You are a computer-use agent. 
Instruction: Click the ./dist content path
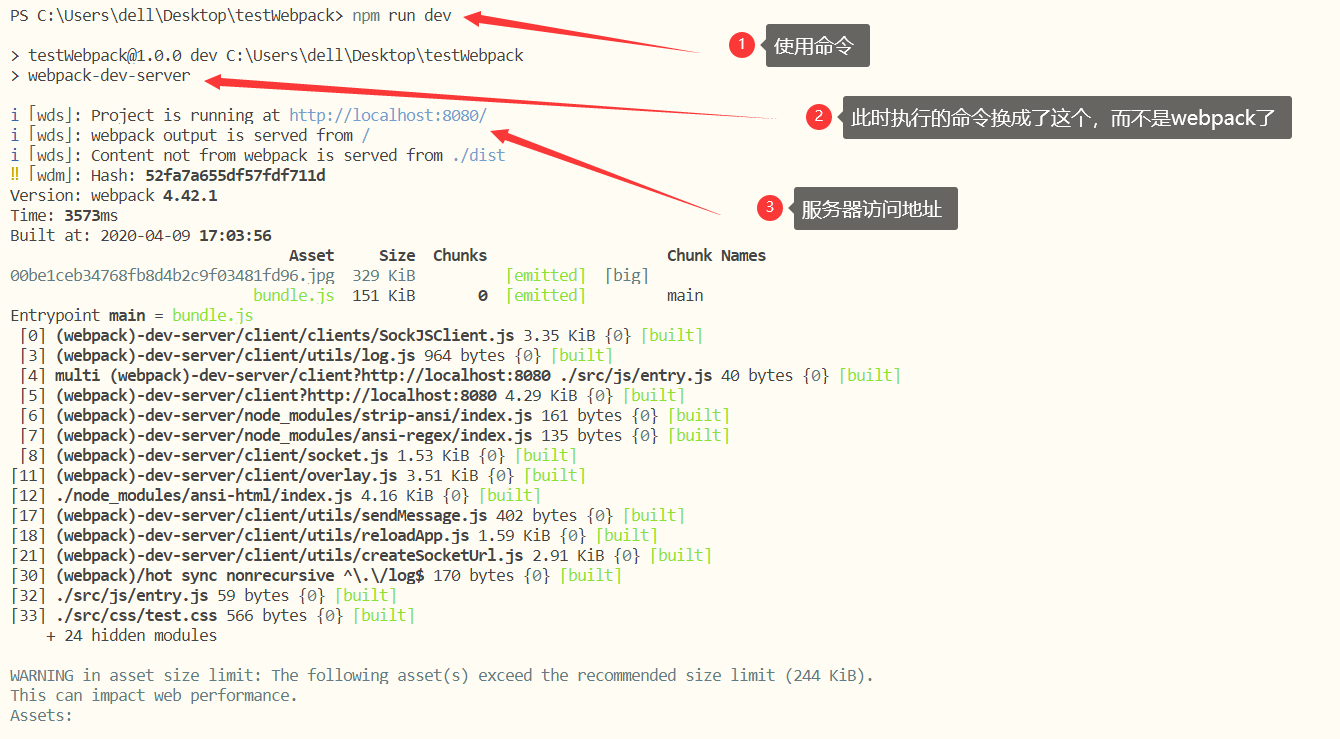pos(478,155)
